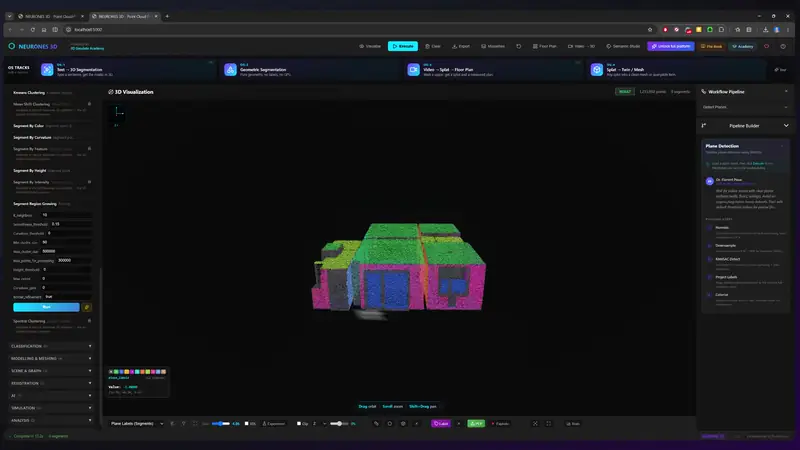Open the Floor Plan tool
This screenshot has height=450, width=800.
tap(544, 46)
